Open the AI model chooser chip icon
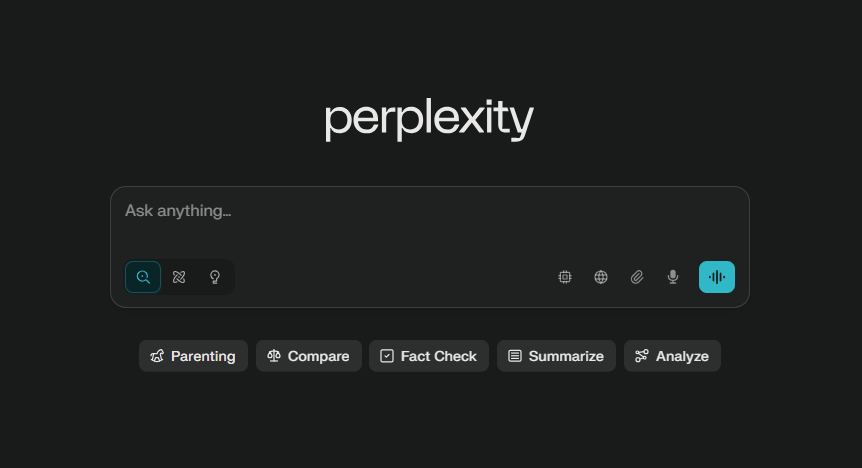The height and width of the screenshot is (468, 862). coord(565,277)
